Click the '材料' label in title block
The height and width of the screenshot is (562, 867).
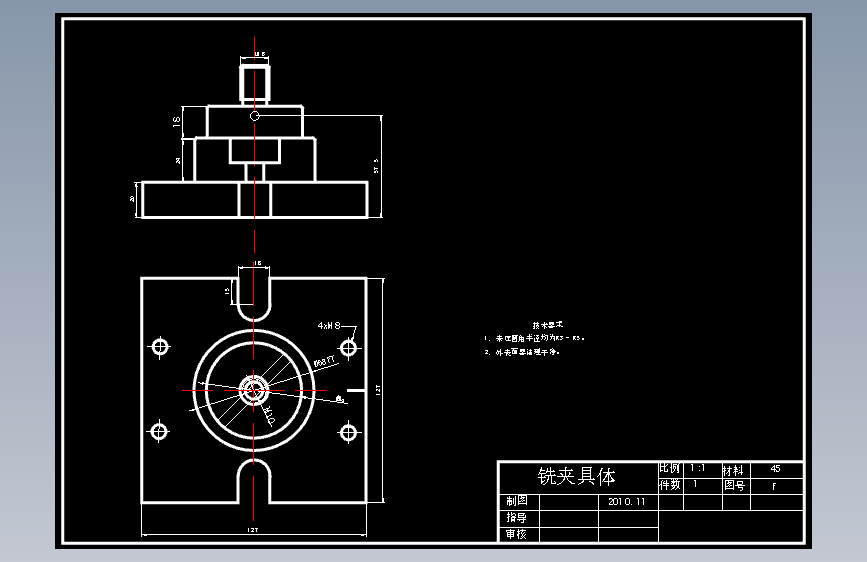coord(733,470)
